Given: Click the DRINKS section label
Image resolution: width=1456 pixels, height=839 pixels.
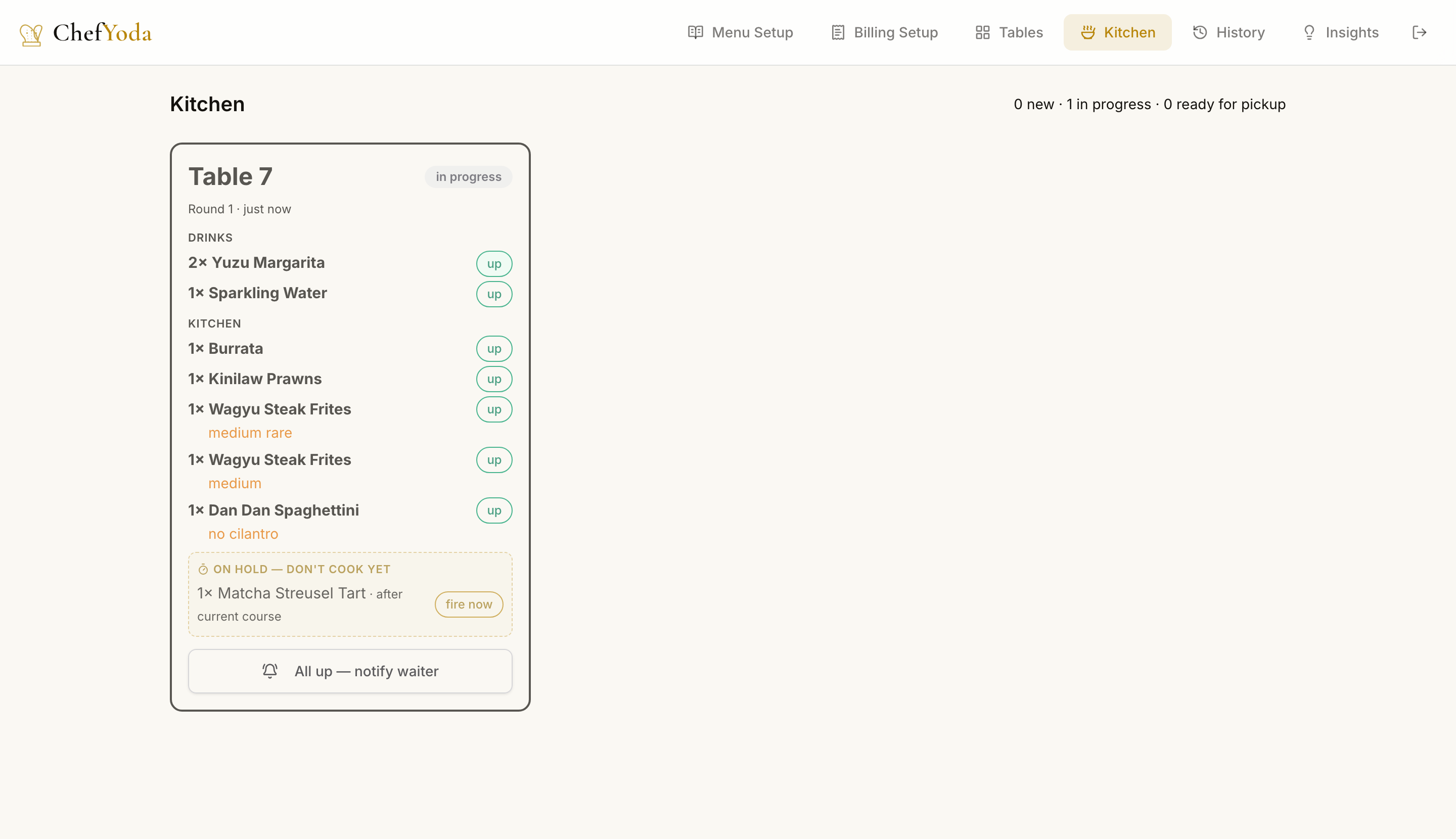Looking at the screenshot, I should 210,238.
